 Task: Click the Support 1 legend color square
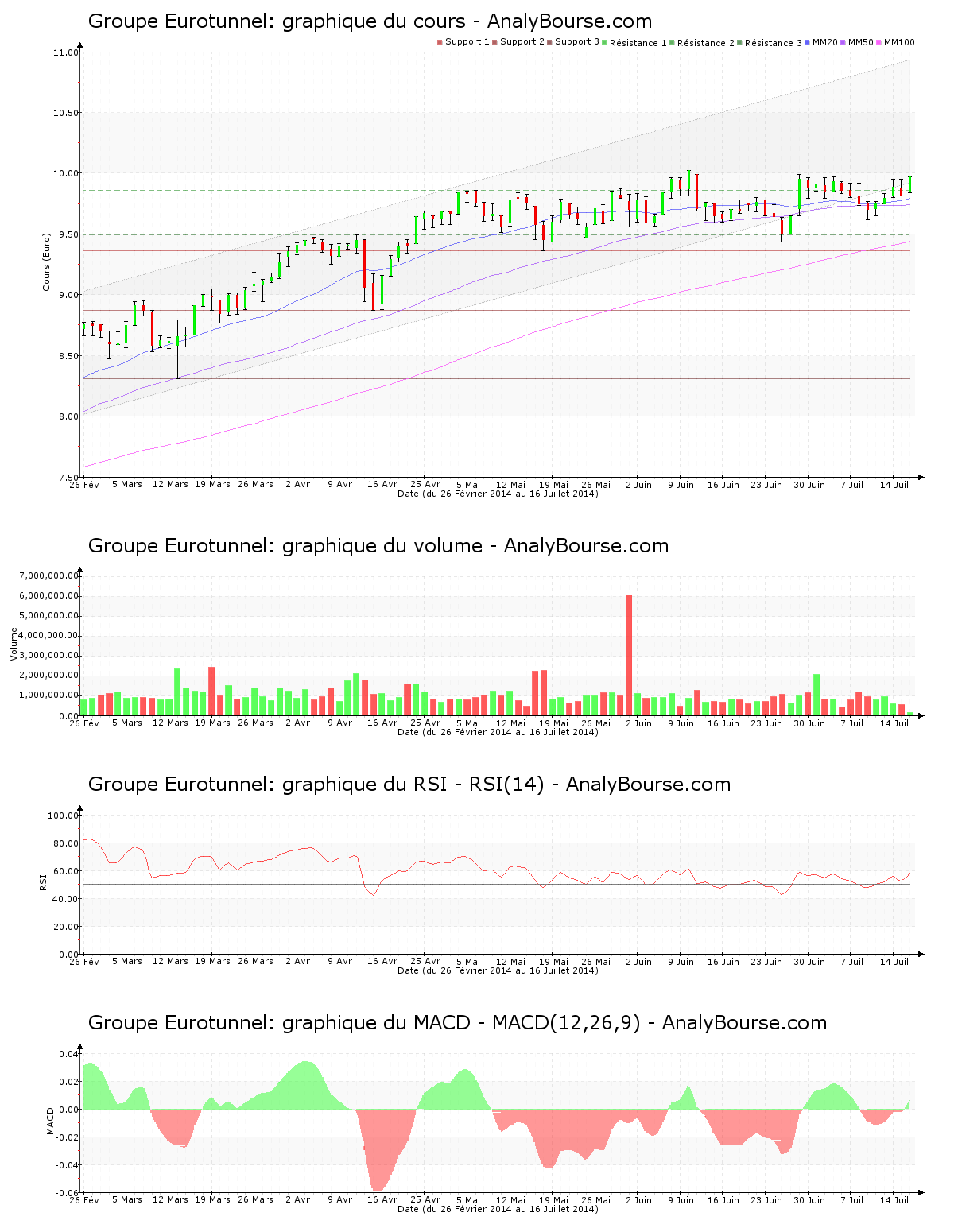pyautogui.click(x=440, y=42)
